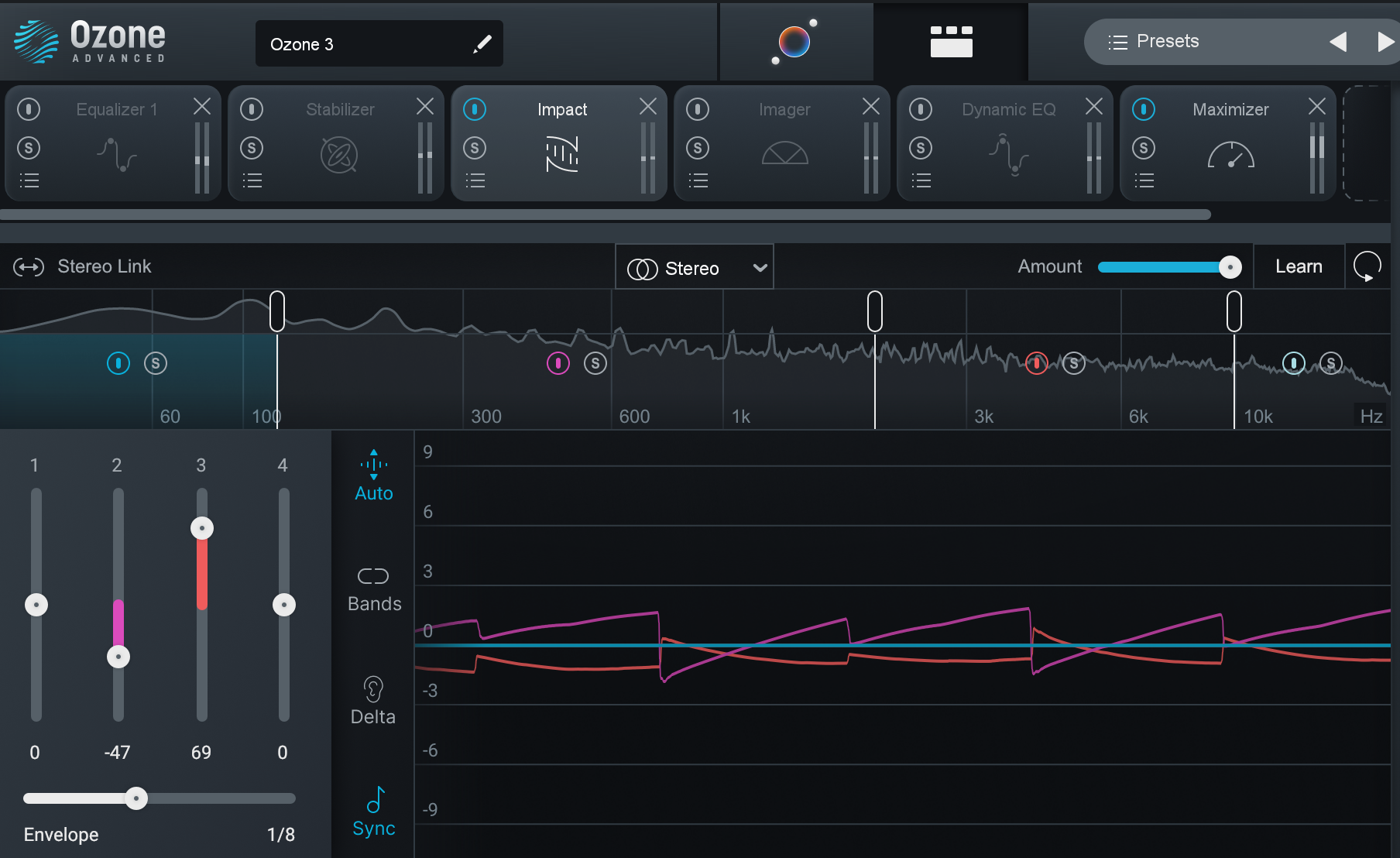Solo band 2 in spectrum
The width and height of the screenshot is (1400, 858).
click(595, 363)
